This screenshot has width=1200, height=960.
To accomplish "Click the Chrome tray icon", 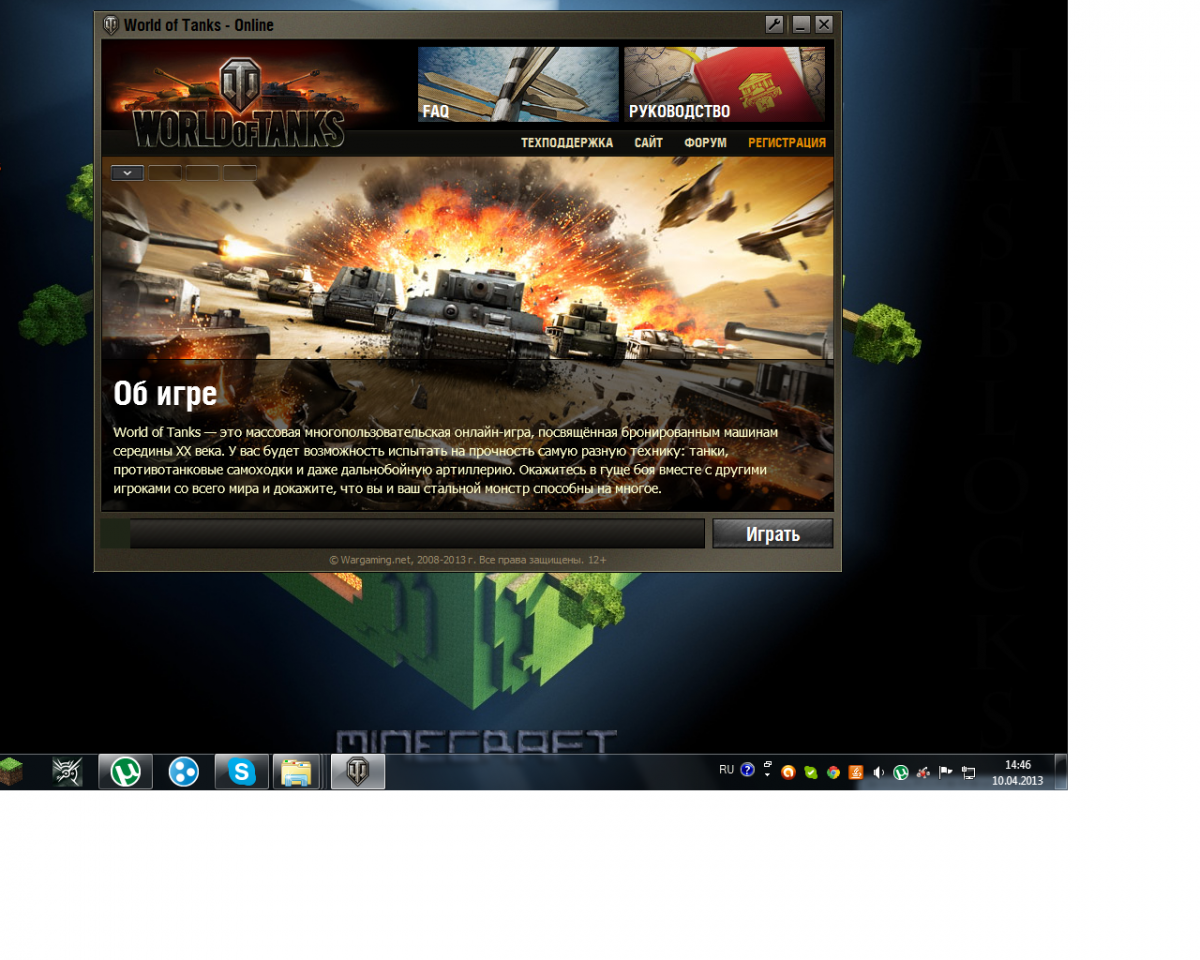I will (x=833, y=772).
